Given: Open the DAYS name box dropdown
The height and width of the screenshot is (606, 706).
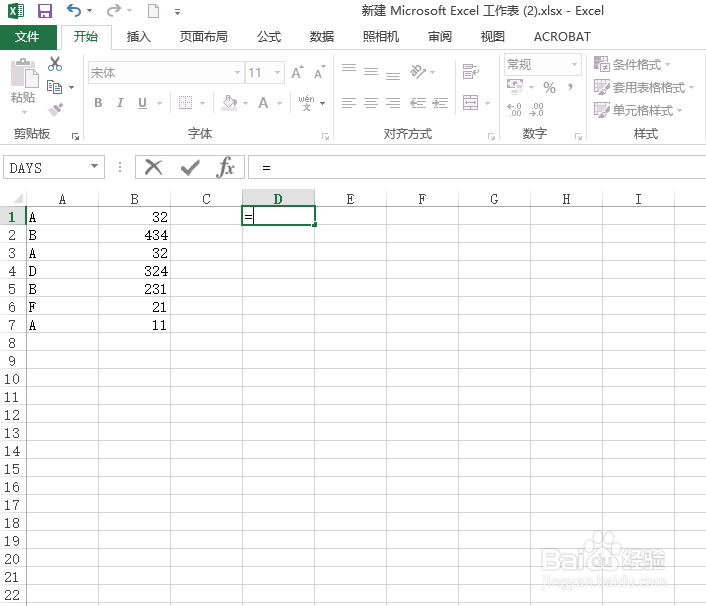Looking at the screenshot, I should 94,166.
